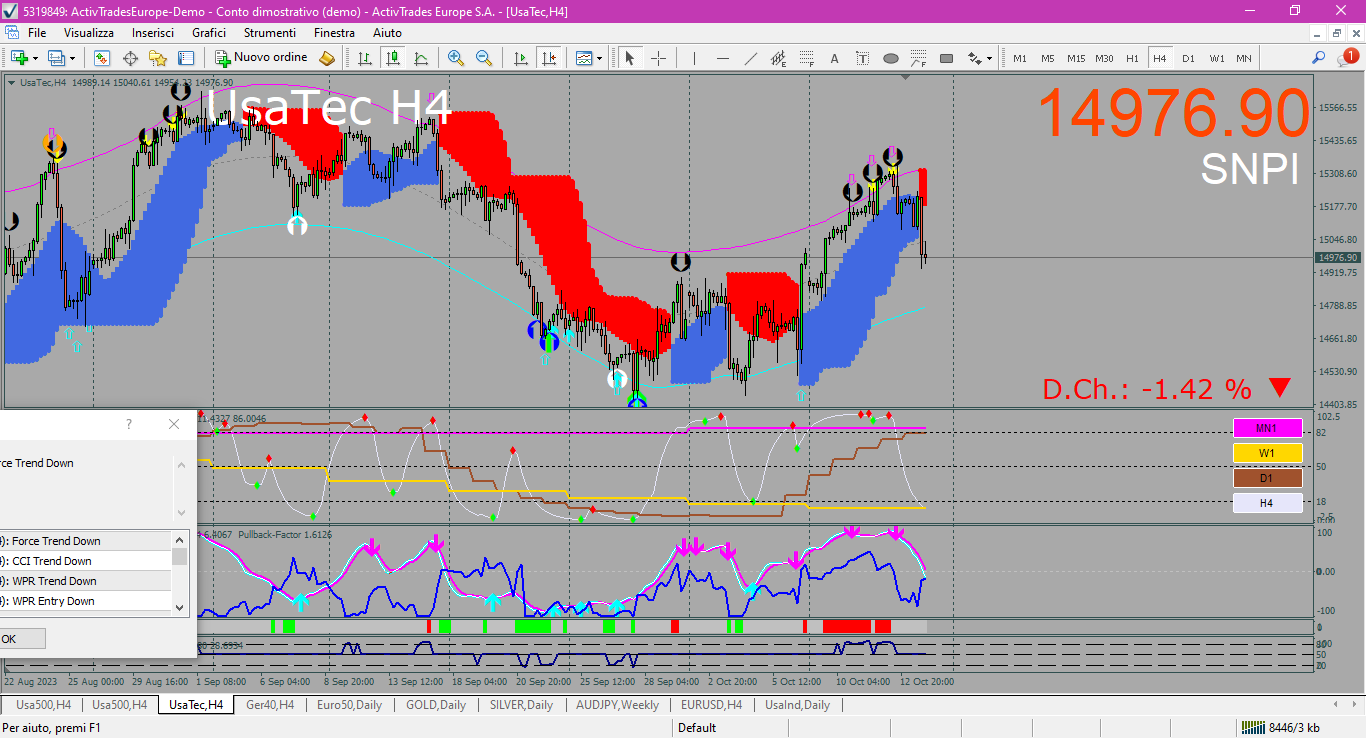1366x738 pixels.
Task: Click the Nuovo ordine button
Action: coord(262,58)
